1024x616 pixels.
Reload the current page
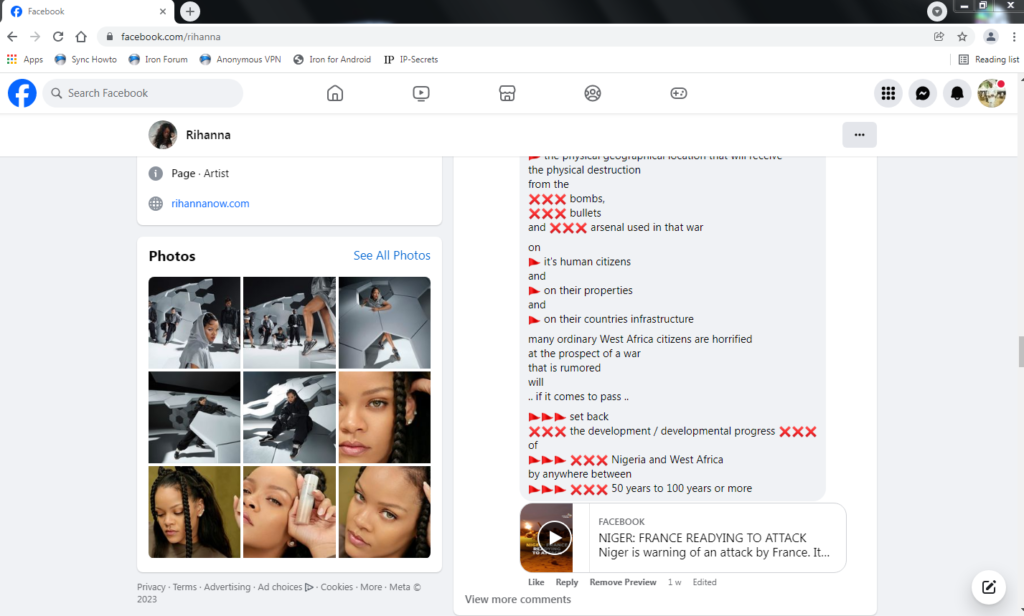pyautogui.click(x=58, y=37)
